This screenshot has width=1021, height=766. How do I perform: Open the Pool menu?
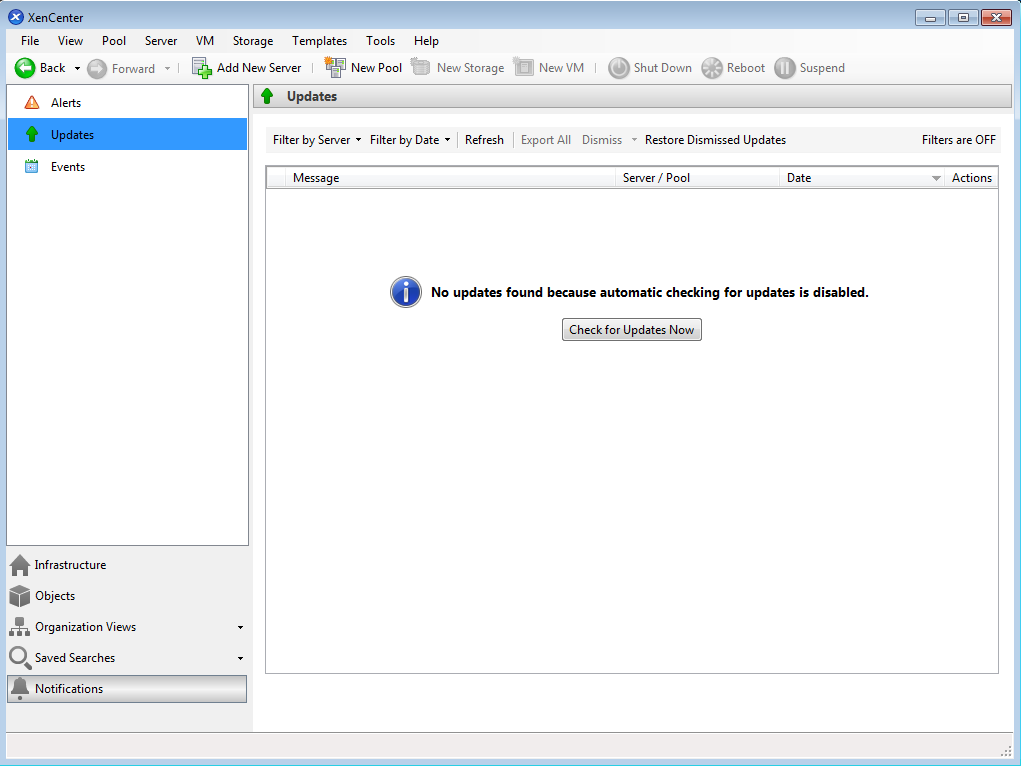(x=114, y=41)
